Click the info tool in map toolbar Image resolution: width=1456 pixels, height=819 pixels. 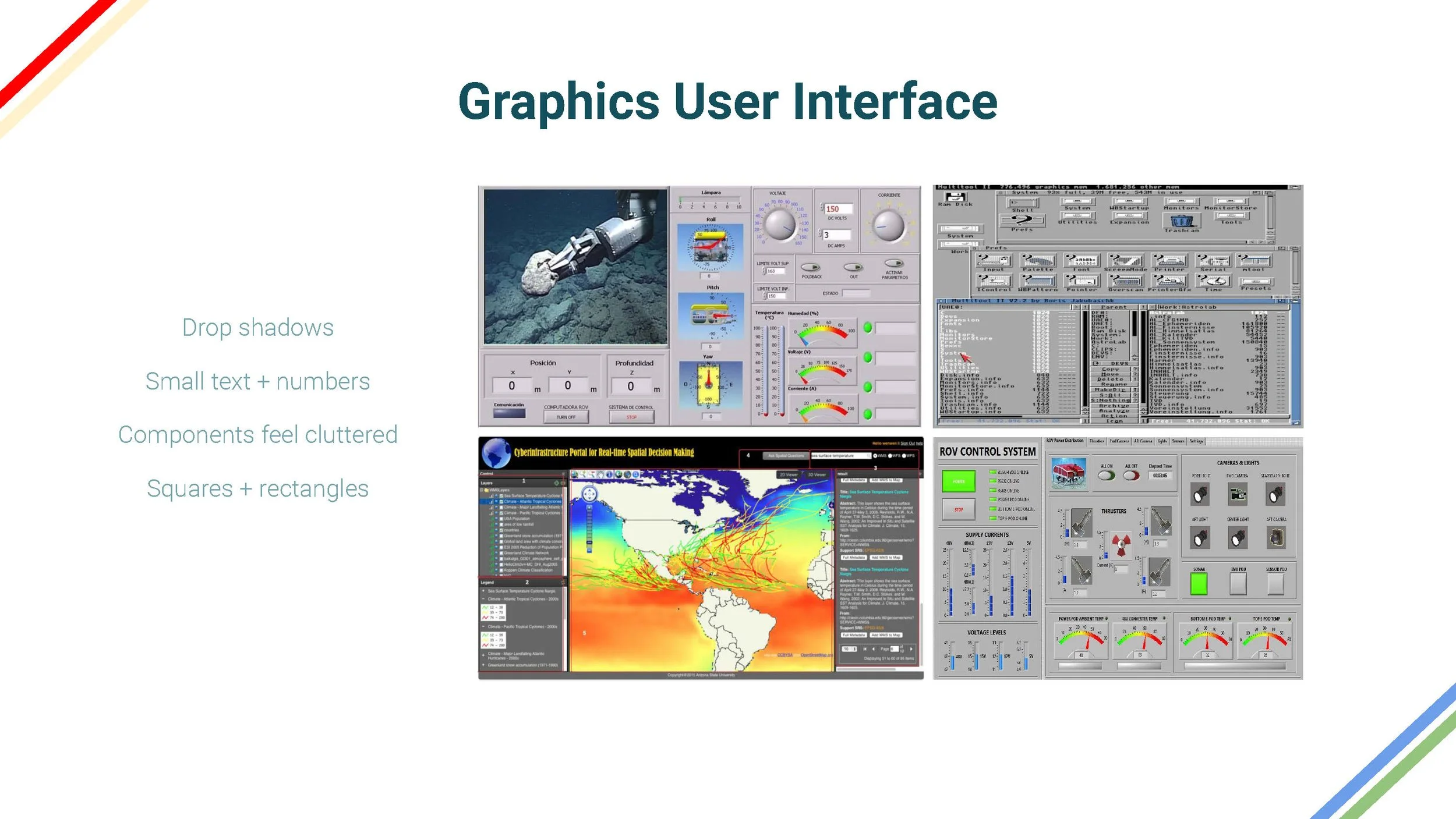coord(610,474)
